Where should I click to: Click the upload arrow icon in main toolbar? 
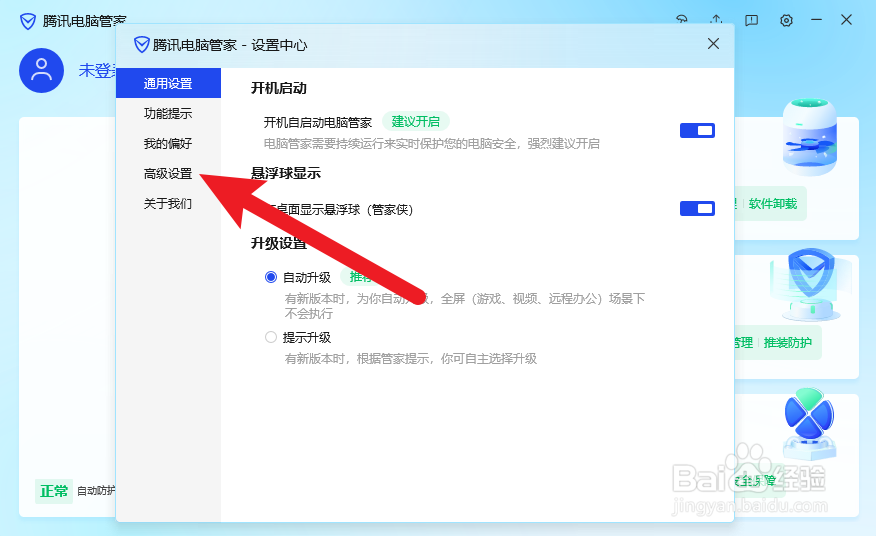coord(716,20)
